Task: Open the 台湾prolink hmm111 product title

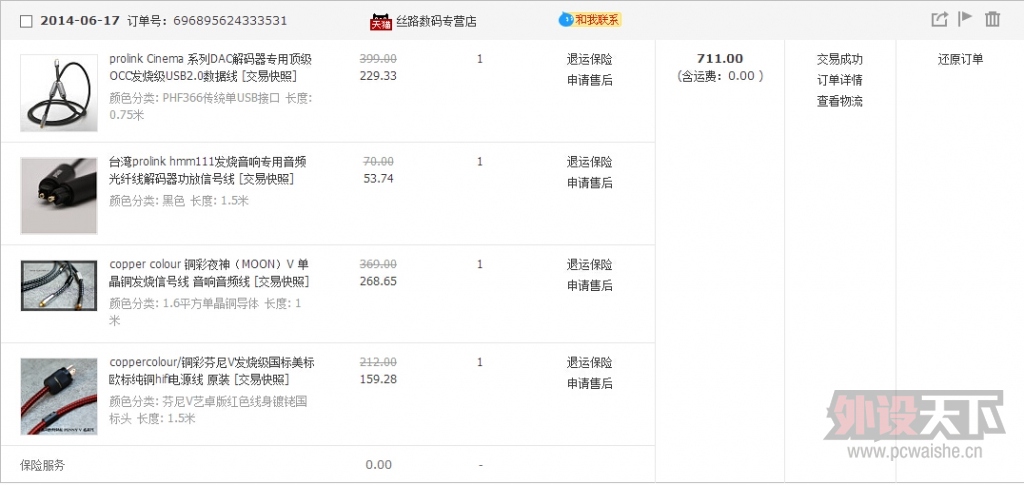Action: [208, 170]
